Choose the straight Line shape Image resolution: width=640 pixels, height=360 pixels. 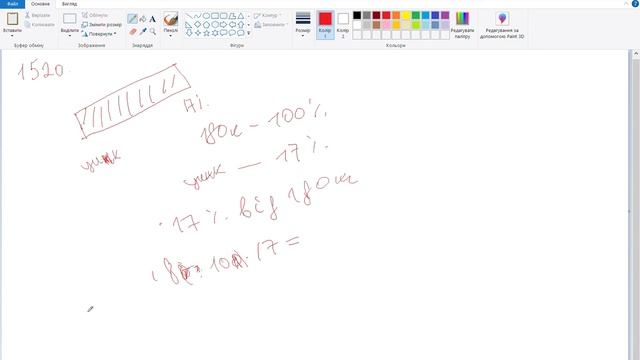[189, 16]
